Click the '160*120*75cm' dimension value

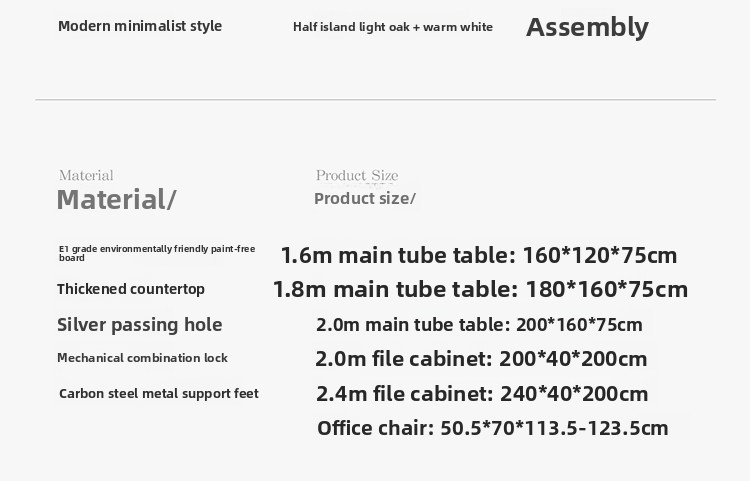[x=600, y=255]
